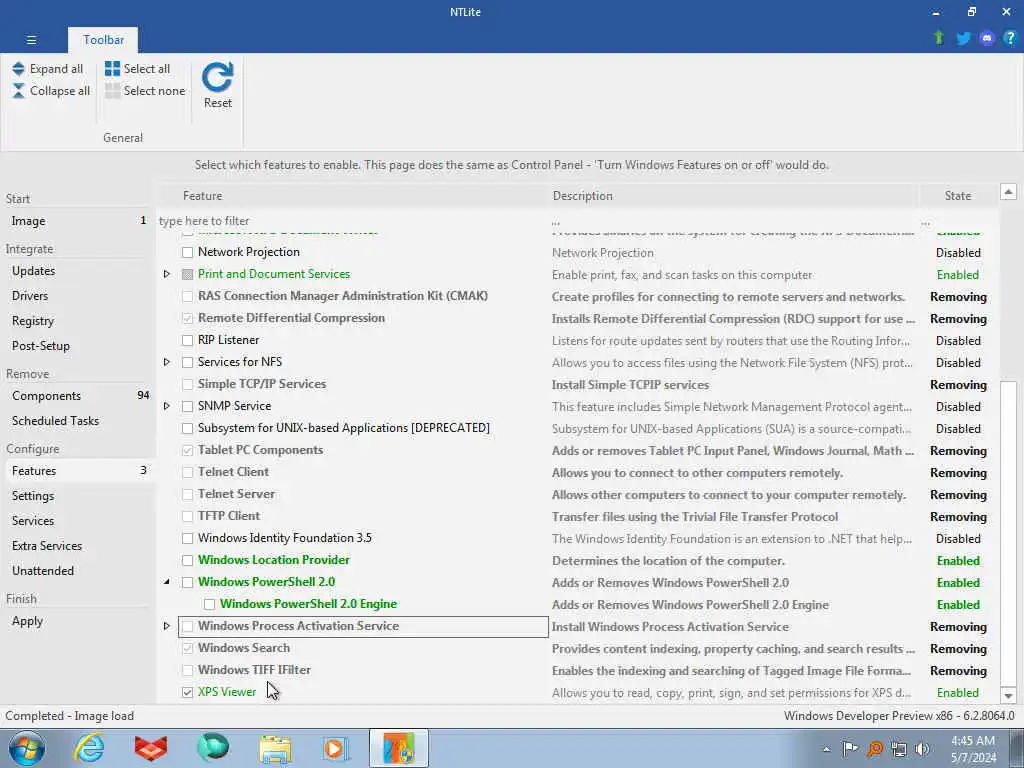This screenshot has width=1024, height=768.
Task: Click the Reset arrow icon
Action: (217, 78)
